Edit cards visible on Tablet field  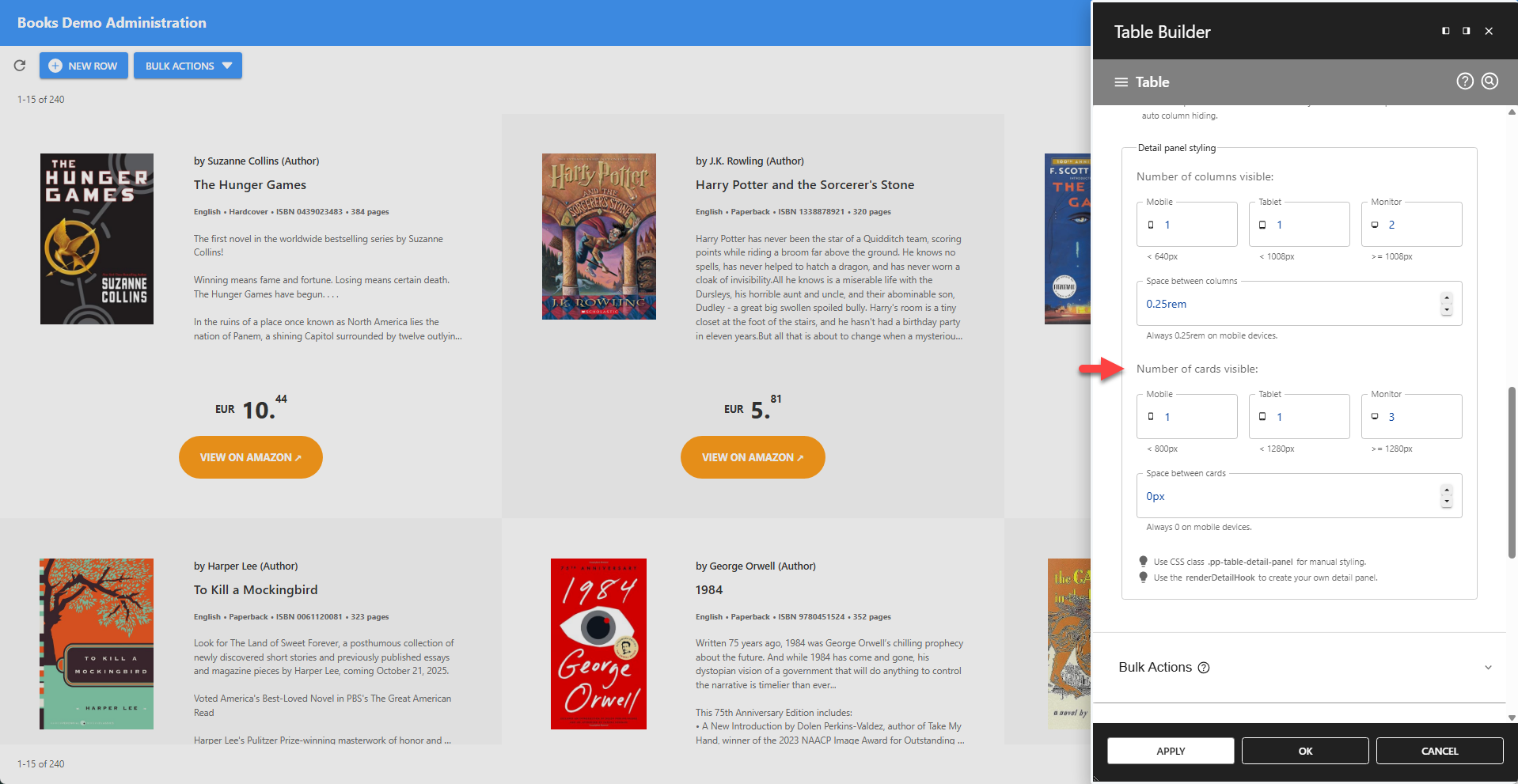coord(1299,417)
